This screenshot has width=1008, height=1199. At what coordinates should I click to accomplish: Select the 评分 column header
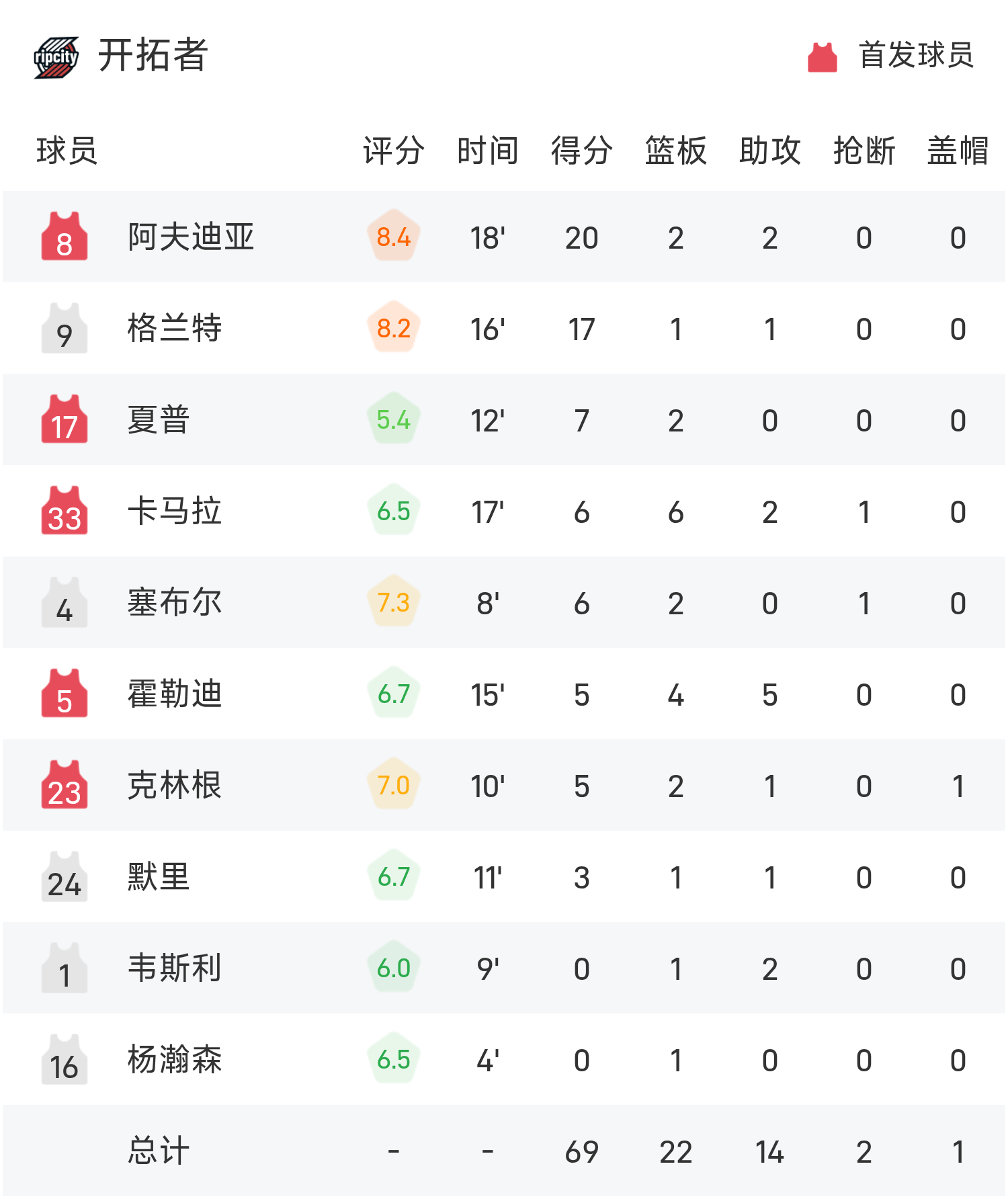[393, 151]
